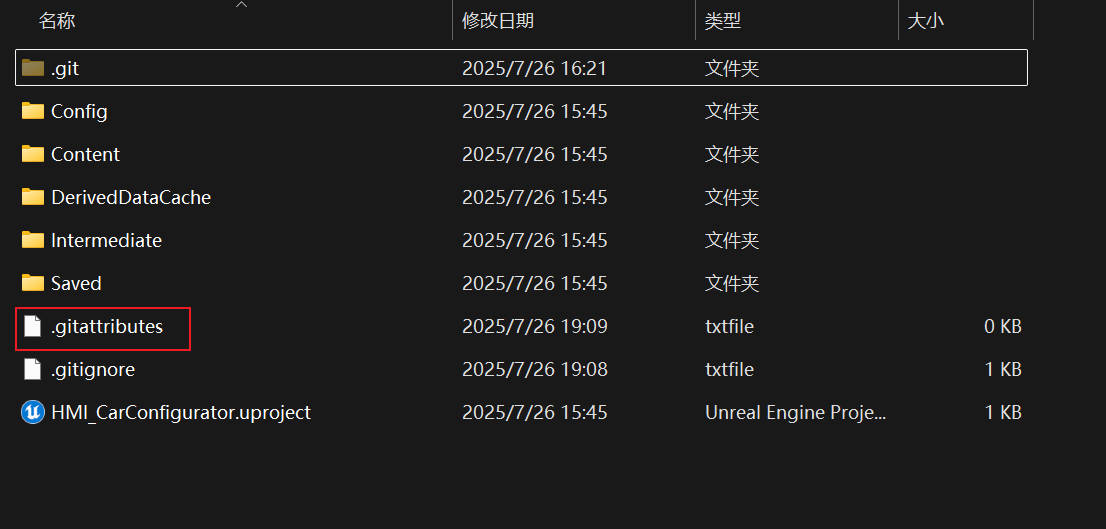The width and height of the screenshot is (1106, 529).
Task: Select the .git folder icon
Action: coord(32,68)
